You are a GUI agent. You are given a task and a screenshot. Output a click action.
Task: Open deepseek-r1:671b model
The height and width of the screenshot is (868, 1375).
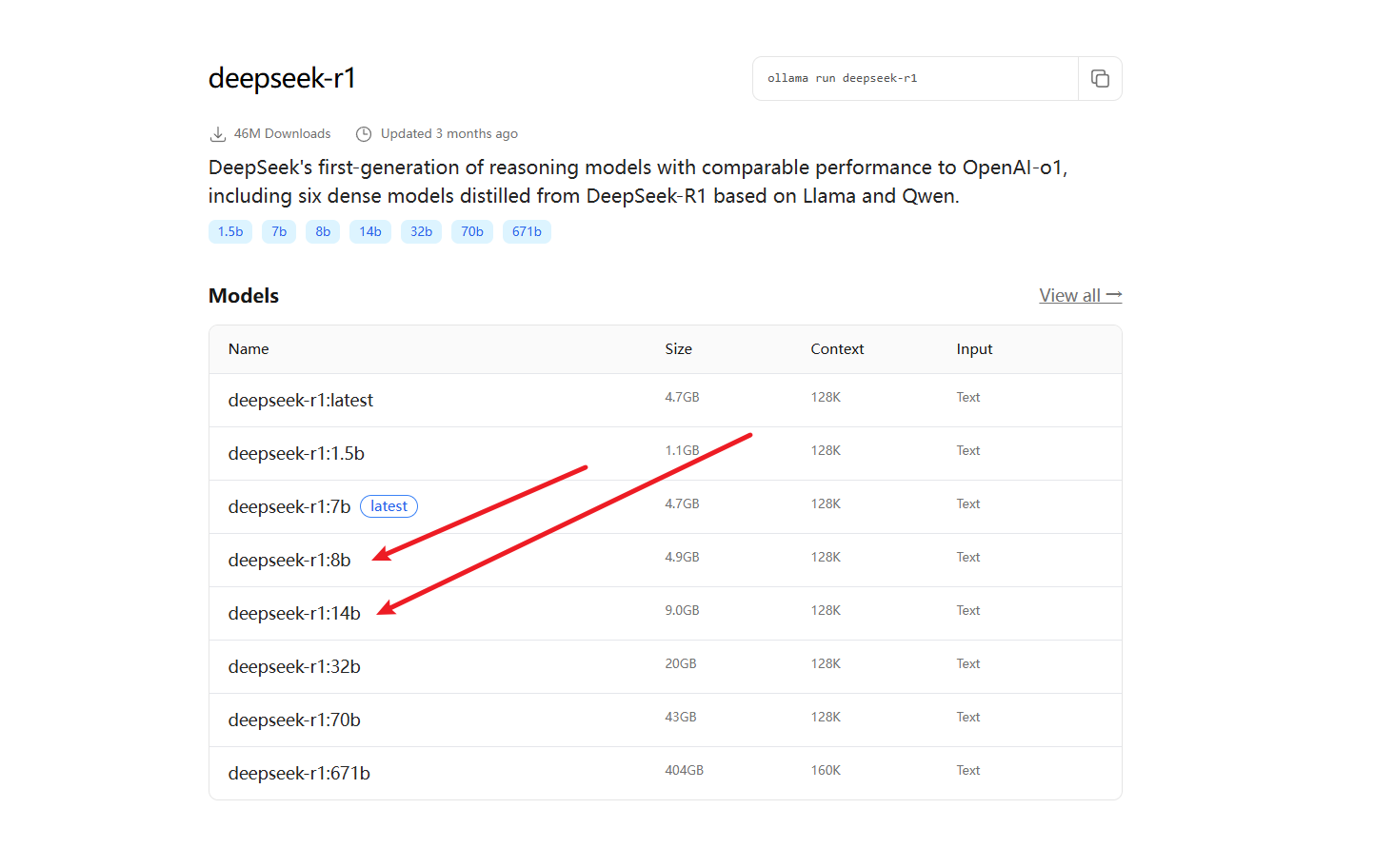[299, 774]
